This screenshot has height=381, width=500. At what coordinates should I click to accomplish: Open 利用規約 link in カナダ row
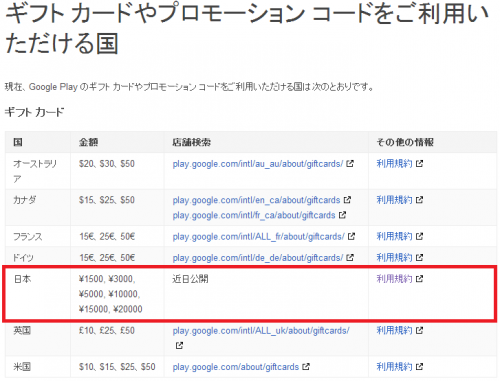(394, 200)
